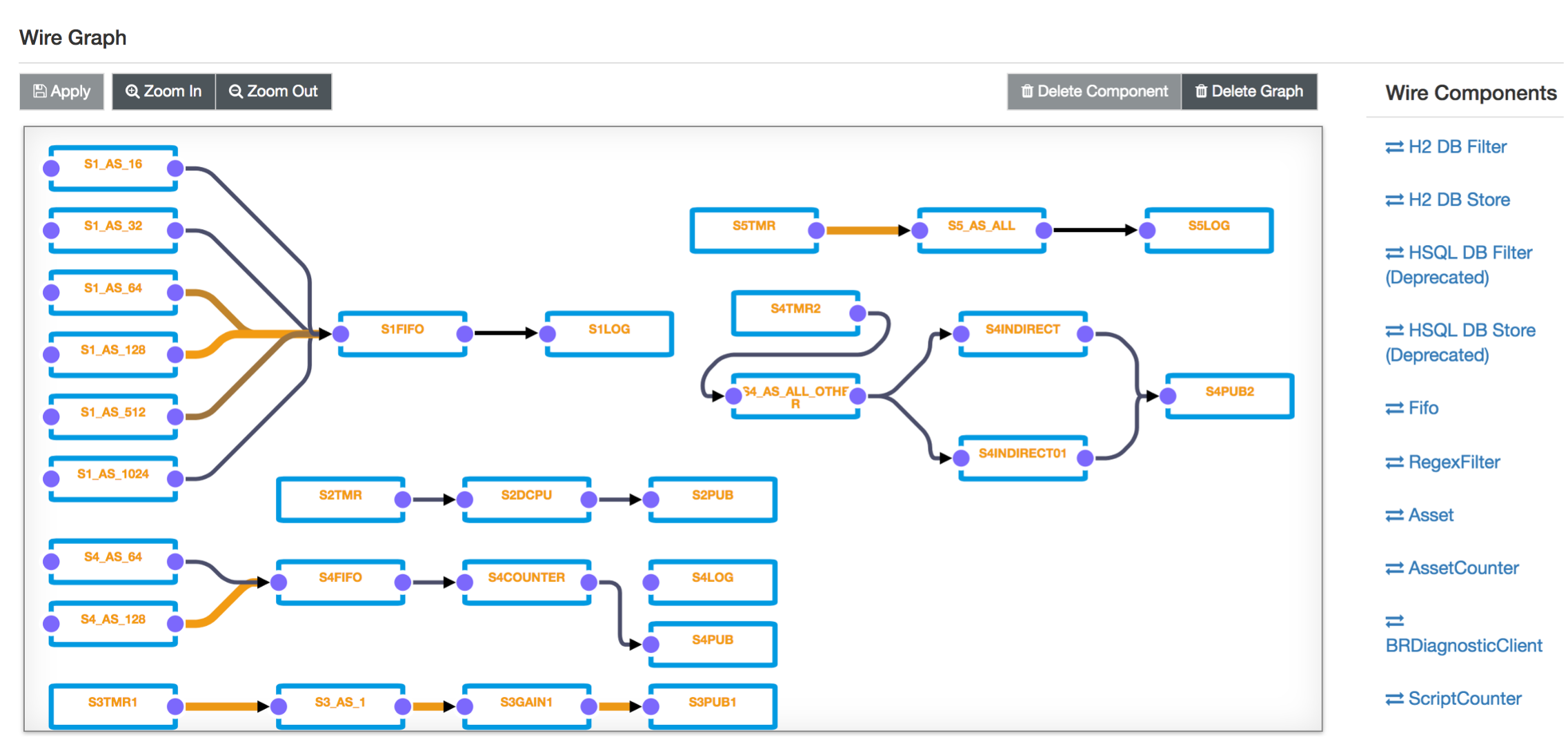Select the S1FIFO node

(x=403, y=333)
